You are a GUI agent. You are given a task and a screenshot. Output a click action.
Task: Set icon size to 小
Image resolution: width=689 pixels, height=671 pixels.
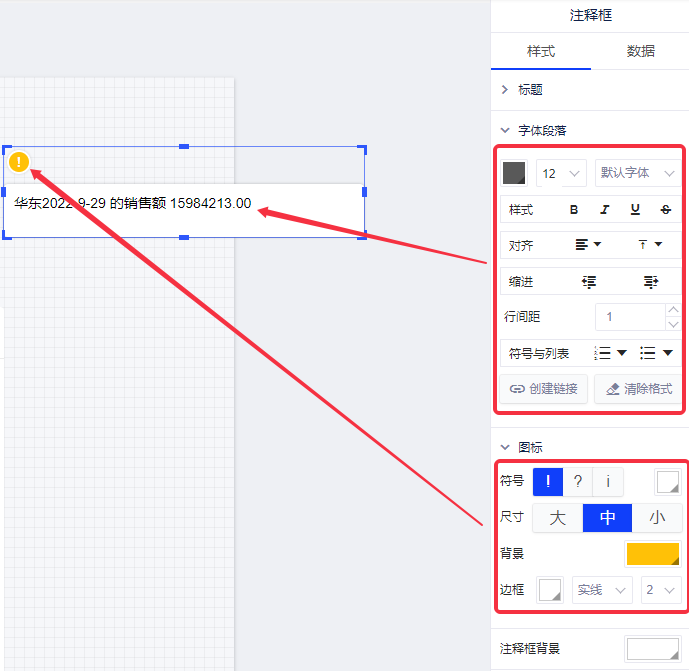[656, 518]
